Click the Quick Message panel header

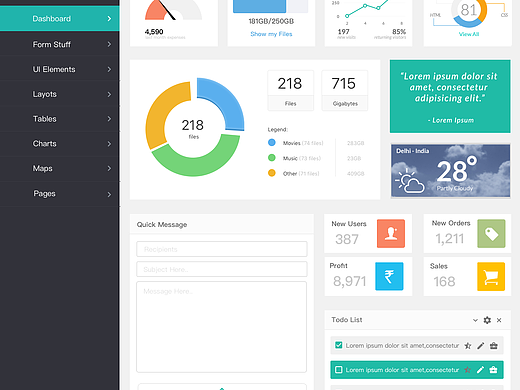(222, 224)
